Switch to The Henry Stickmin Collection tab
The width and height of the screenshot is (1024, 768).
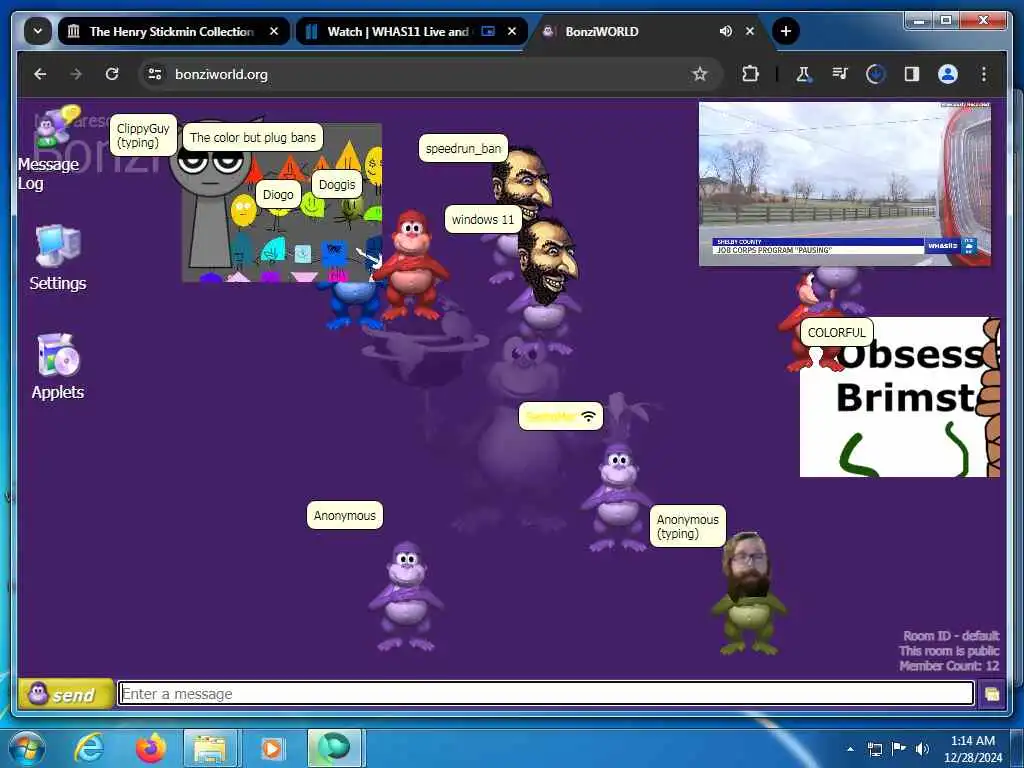[171, 31]
